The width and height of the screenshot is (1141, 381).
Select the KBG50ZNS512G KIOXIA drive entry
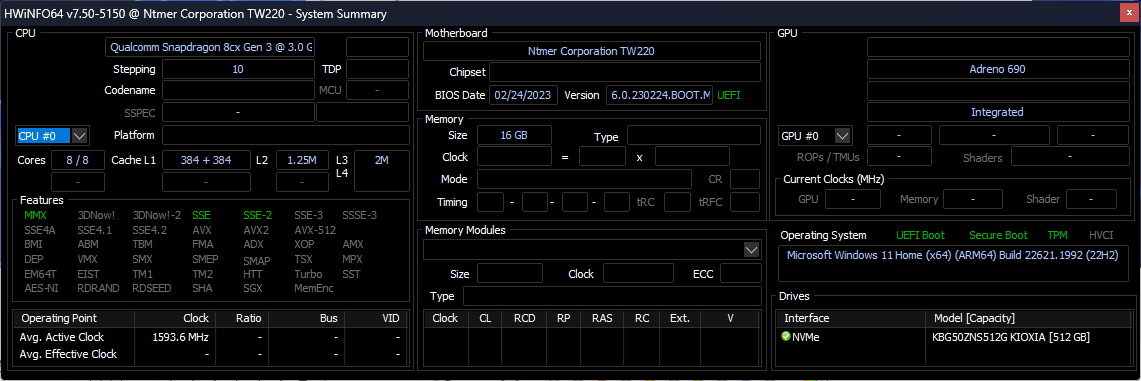1011,337
